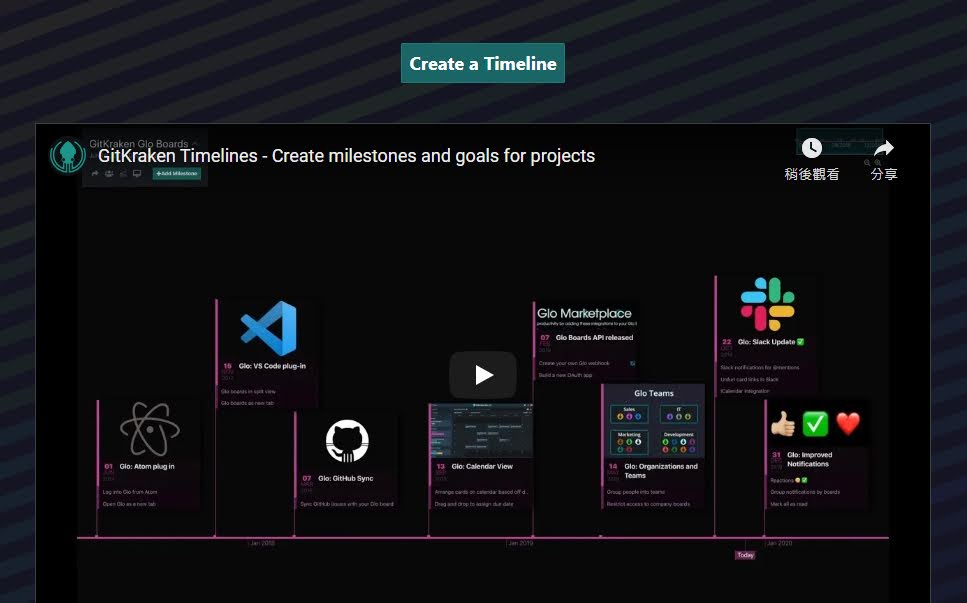
Task: Click the GitHub Octocat logo
Action: point(347,441)
